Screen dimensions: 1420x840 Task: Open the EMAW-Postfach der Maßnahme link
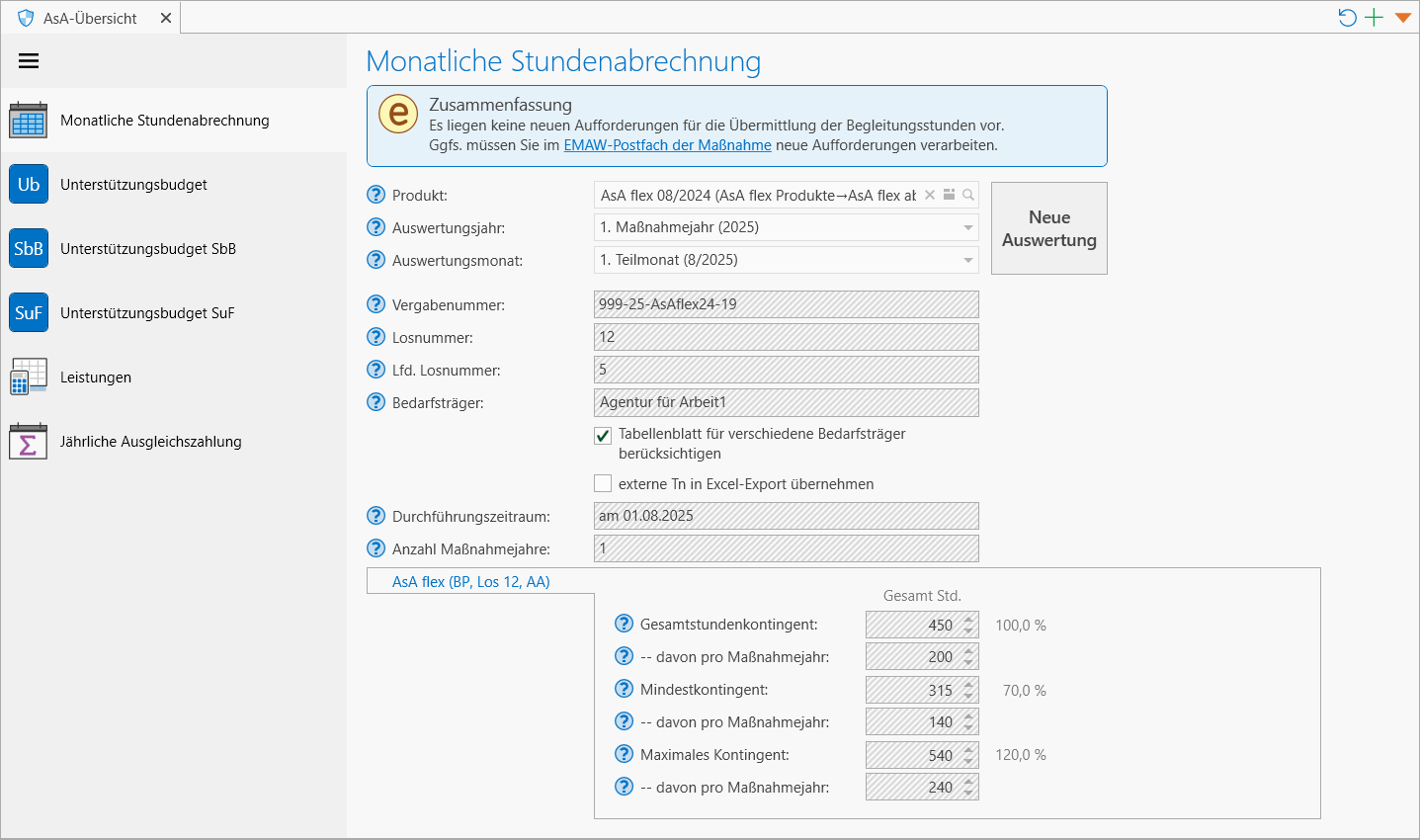click(x=667, y=145)
